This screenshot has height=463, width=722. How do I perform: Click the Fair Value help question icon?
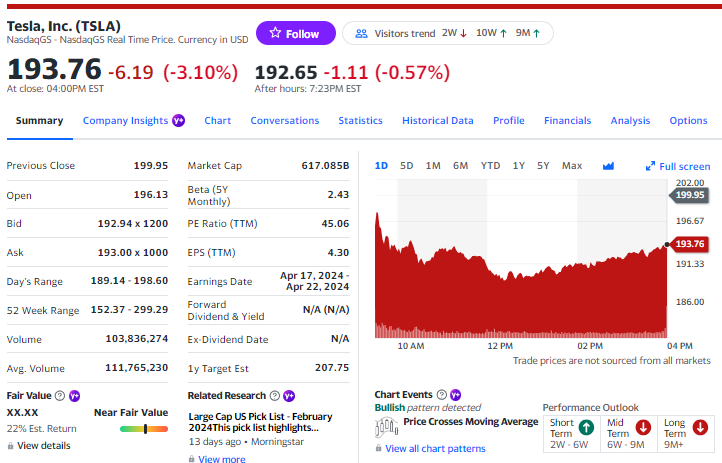click(x=60, y=395)
